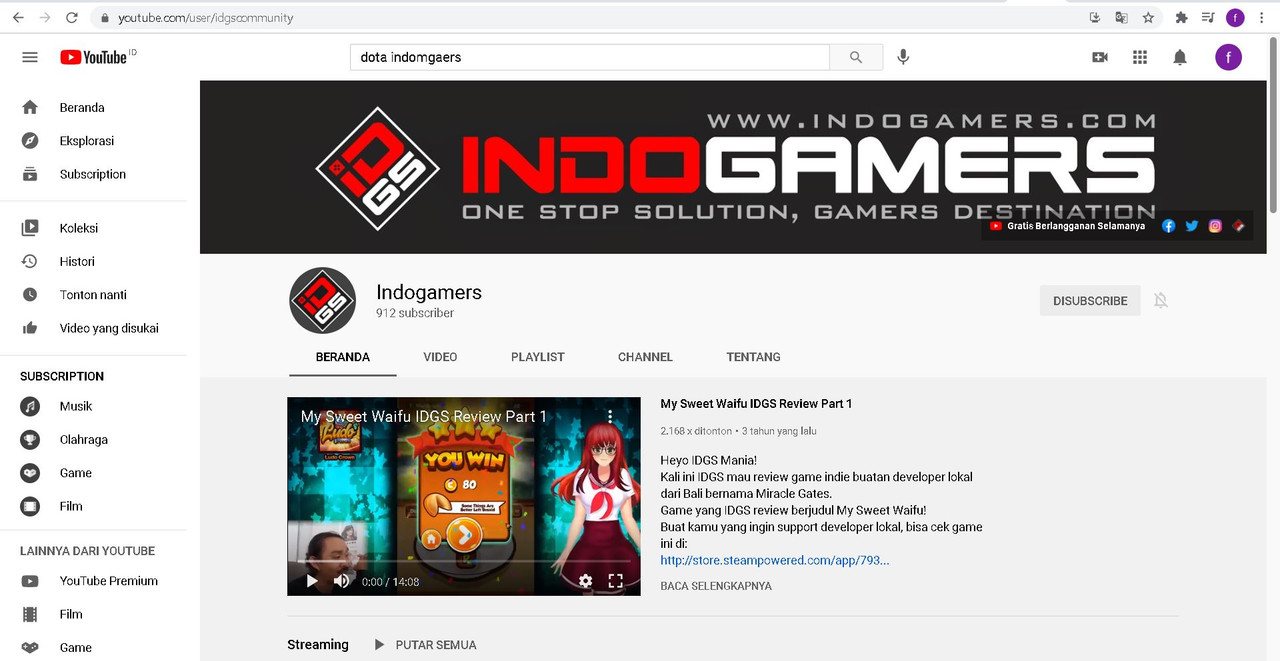Click the Disubscribe button
The height and width of the screenshot is (661, 1280).
(1090, 300)
